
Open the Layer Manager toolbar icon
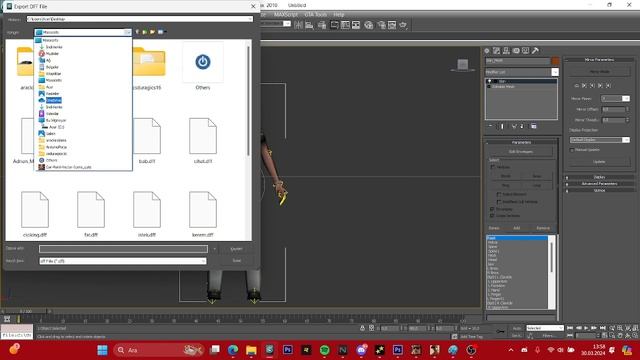[x=322, y=25]
